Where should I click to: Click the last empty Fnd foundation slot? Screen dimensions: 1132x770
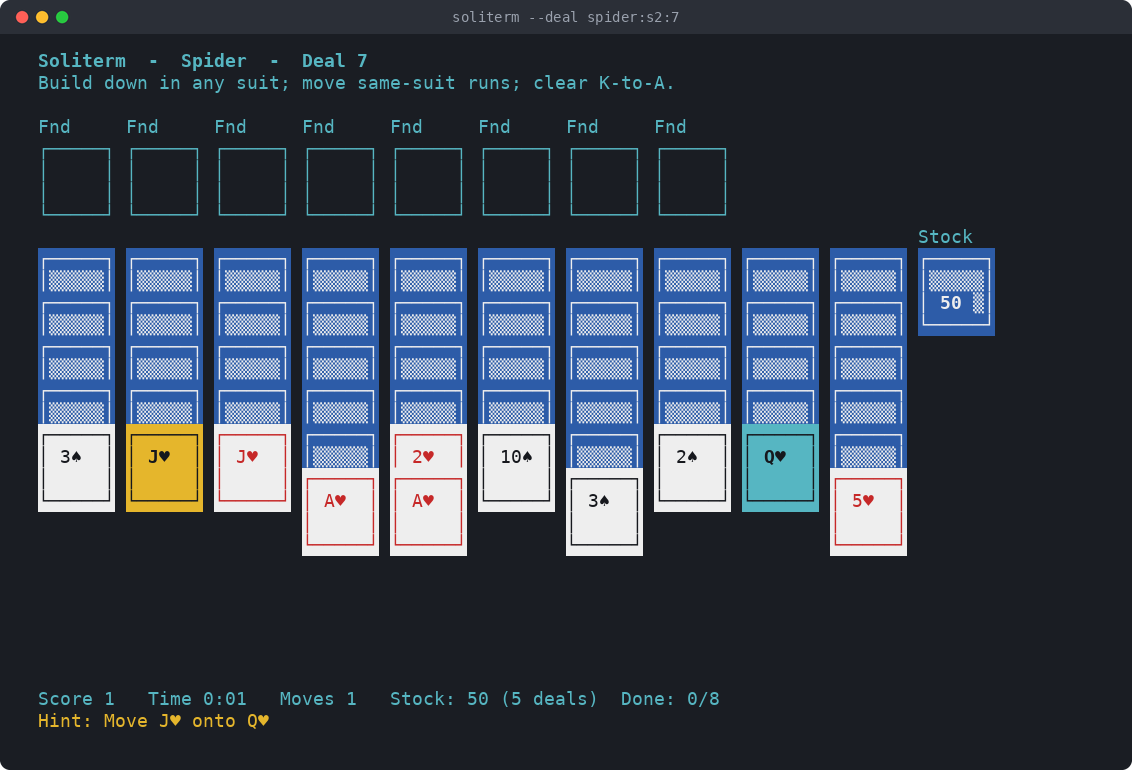click(692, 182)
